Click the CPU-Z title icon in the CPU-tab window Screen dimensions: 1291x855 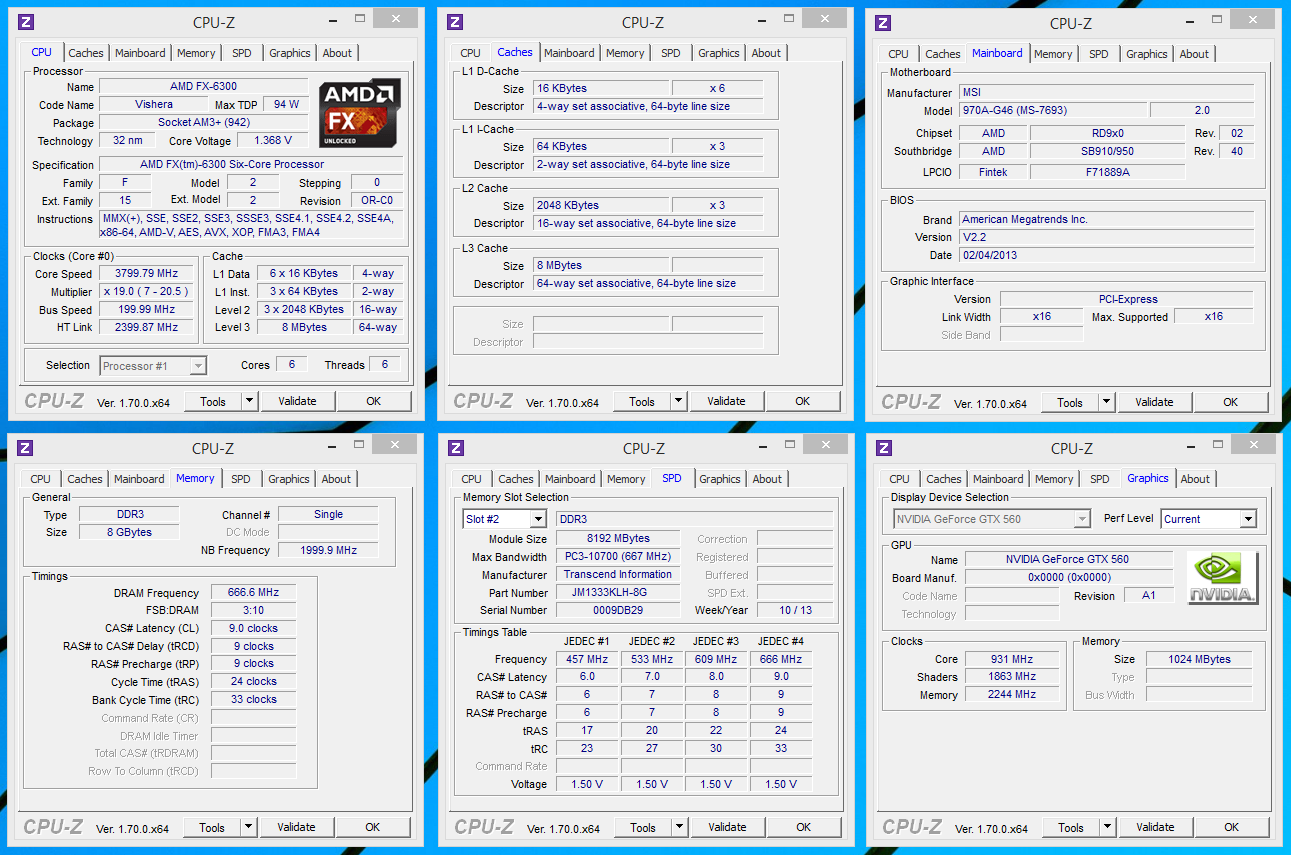point(26,22)
